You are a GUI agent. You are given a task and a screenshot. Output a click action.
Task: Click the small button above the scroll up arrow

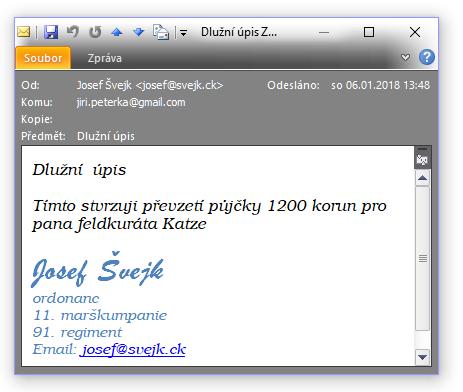click(422, 158)
